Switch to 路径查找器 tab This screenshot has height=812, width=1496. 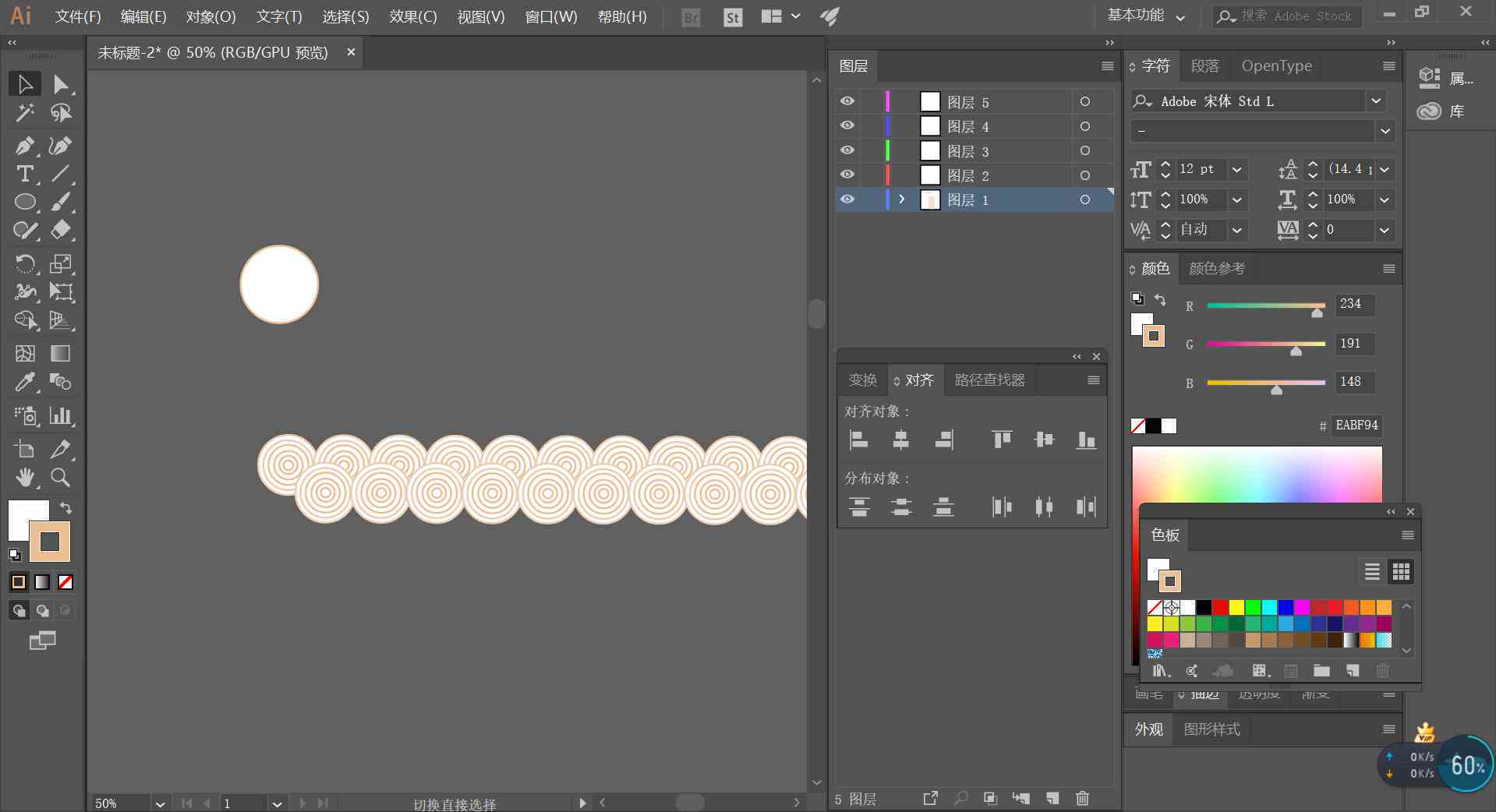(990, 380)
